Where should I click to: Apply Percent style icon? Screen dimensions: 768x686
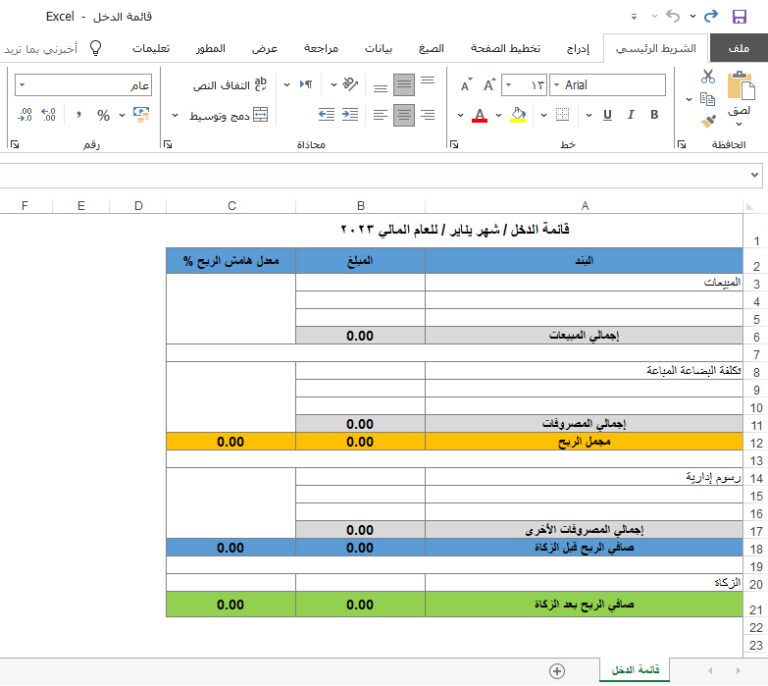[103, 116]
